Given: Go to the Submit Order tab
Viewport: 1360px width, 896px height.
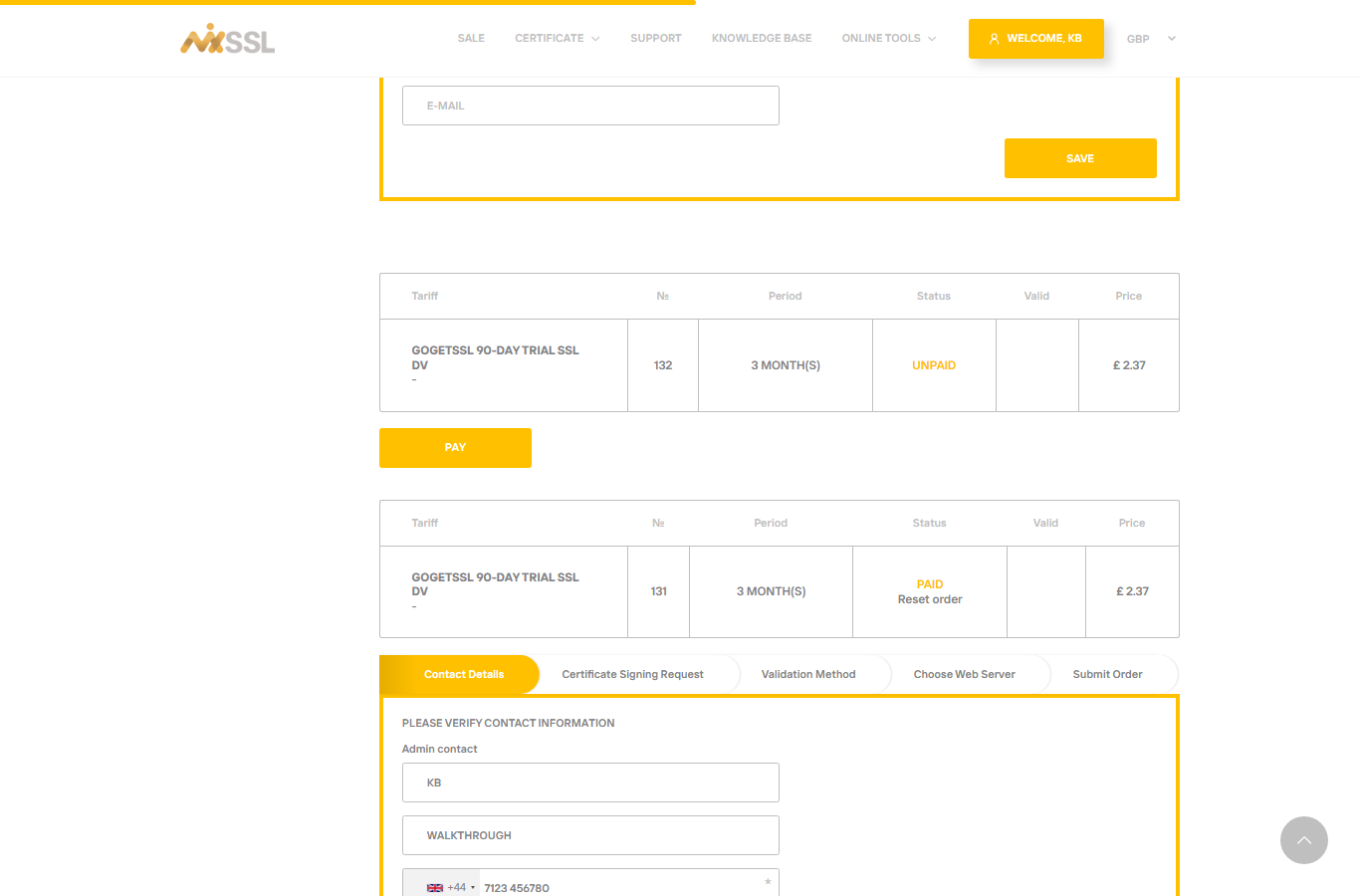Looking at the screenshot, I should click(1107, 675).
